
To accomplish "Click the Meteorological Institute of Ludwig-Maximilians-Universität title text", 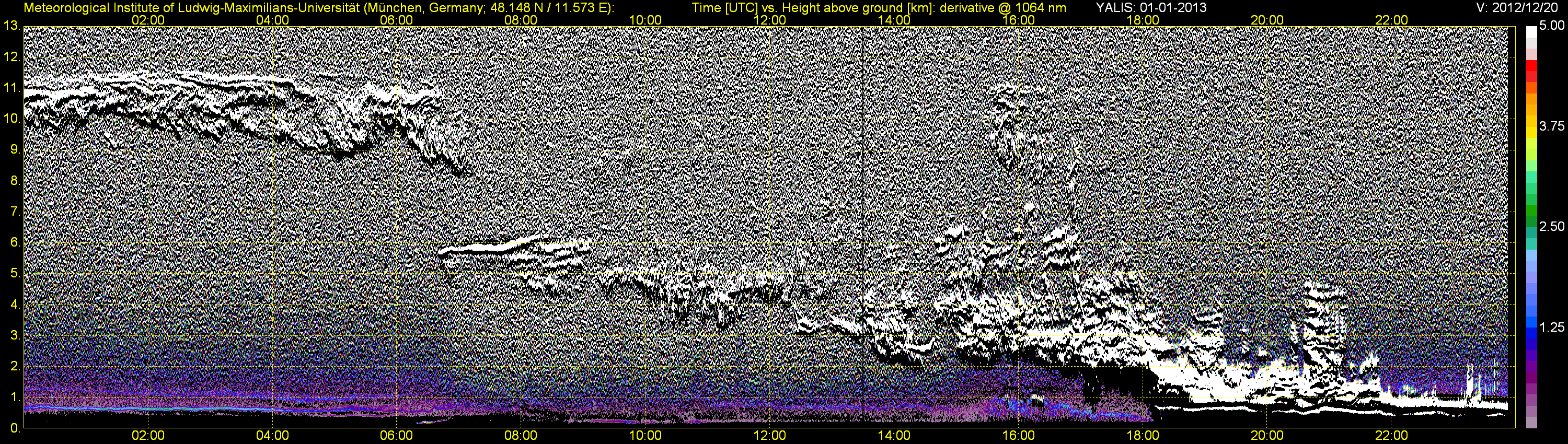I will coord(319,8).
